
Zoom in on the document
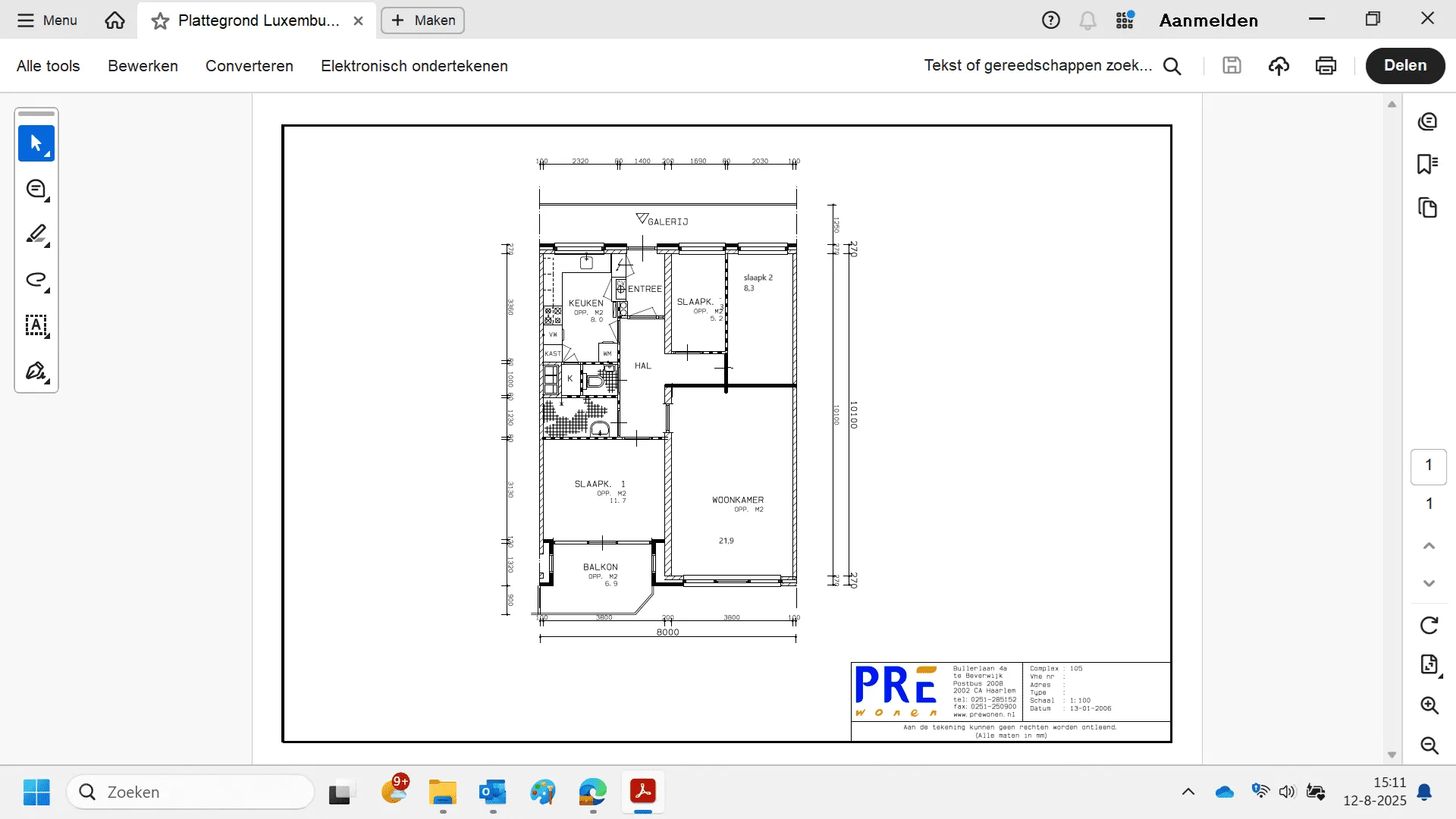click(x=1429, y=705)
